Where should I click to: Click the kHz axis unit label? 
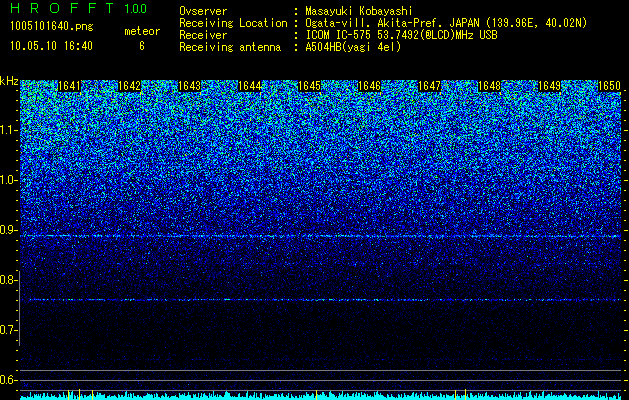tap(9, 81)
